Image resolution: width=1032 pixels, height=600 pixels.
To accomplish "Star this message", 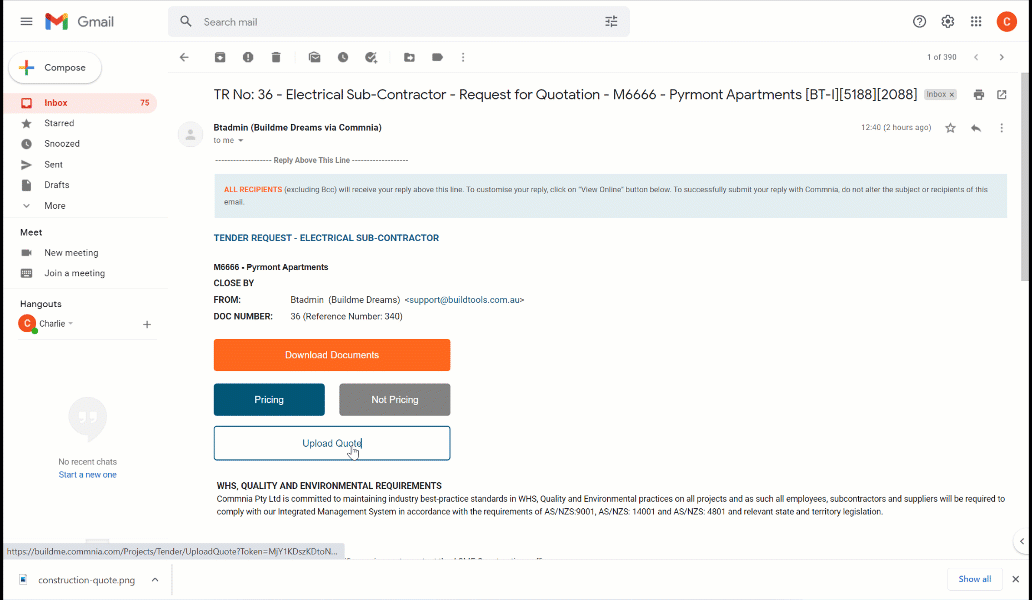I will click(x=950, y=128).
